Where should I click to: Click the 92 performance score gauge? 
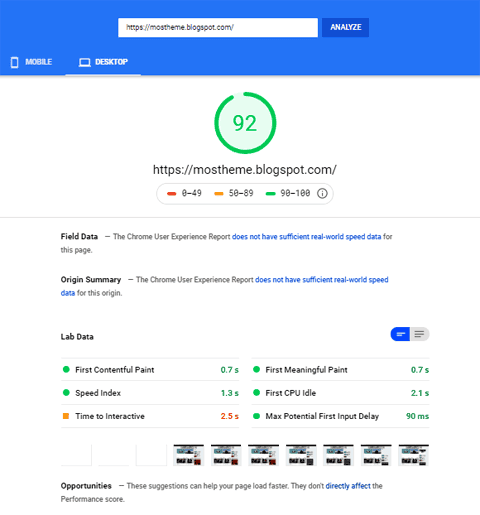(x=245, y=123)
